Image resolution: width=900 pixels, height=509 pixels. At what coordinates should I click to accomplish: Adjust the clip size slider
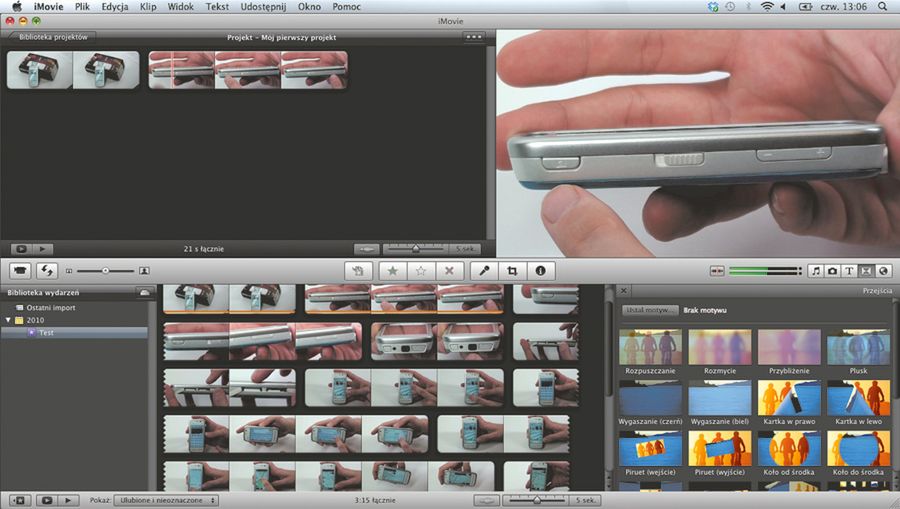point(106,271)
